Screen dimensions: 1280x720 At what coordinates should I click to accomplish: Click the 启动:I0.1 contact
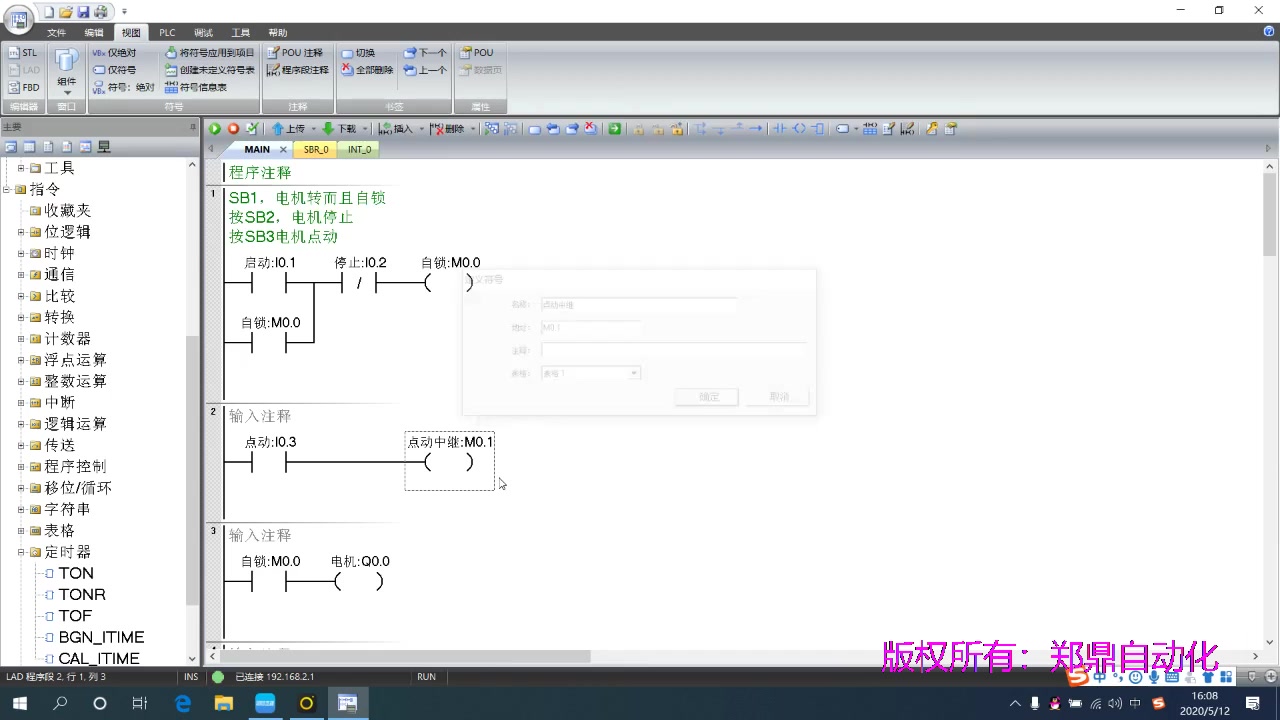[269, 283]
